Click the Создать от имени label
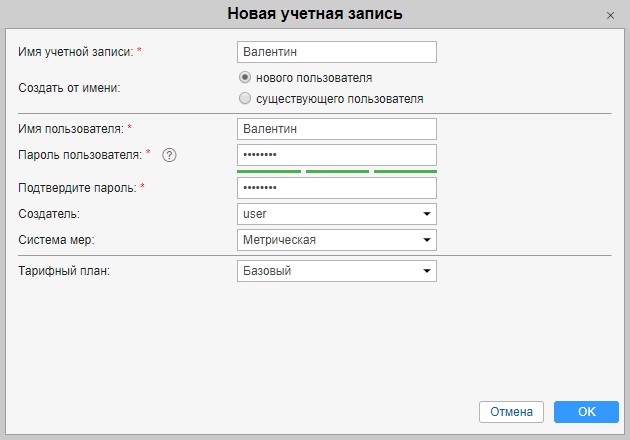Screen dimensions: 630x440 click(67, 87)
